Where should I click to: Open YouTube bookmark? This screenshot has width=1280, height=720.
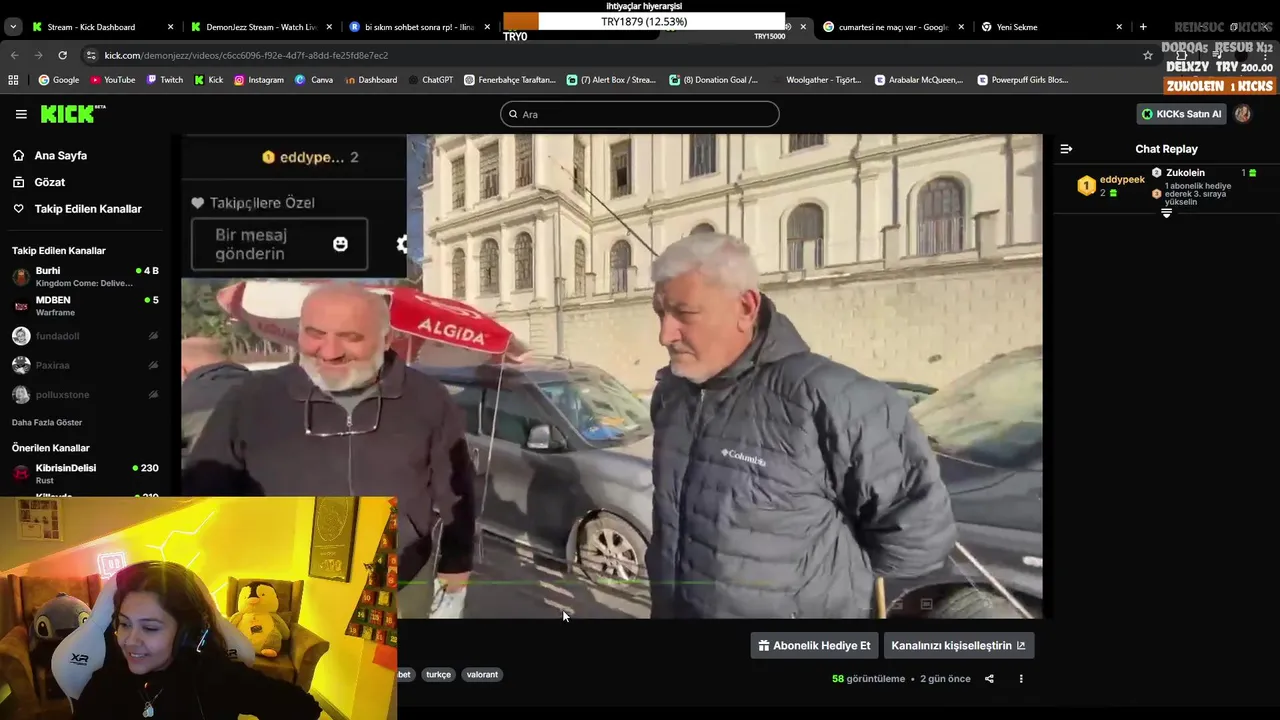click(x=113, y=80)
